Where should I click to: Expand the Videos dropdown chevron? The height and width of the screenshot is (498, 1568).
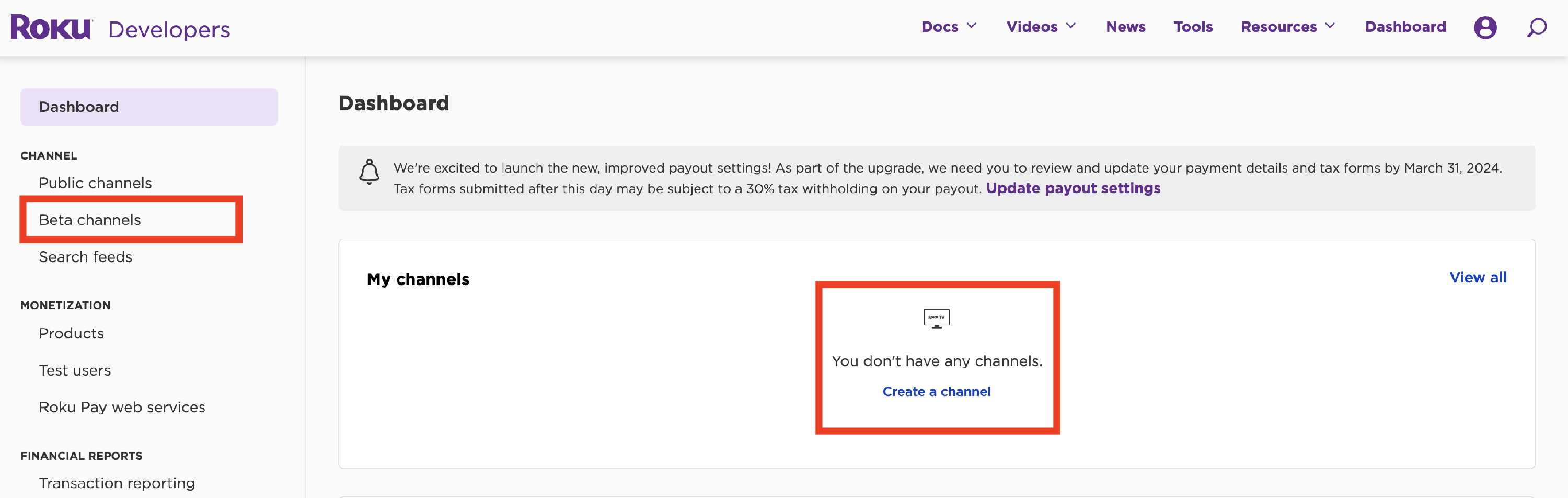point(1071,26)
